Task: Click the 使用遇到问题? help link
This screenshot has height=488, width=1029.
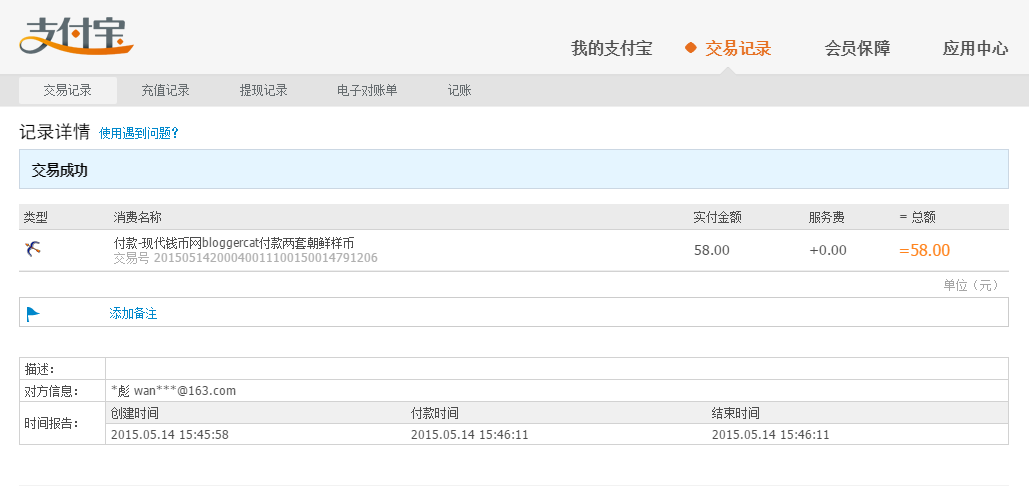Action: tap(139, 133)
